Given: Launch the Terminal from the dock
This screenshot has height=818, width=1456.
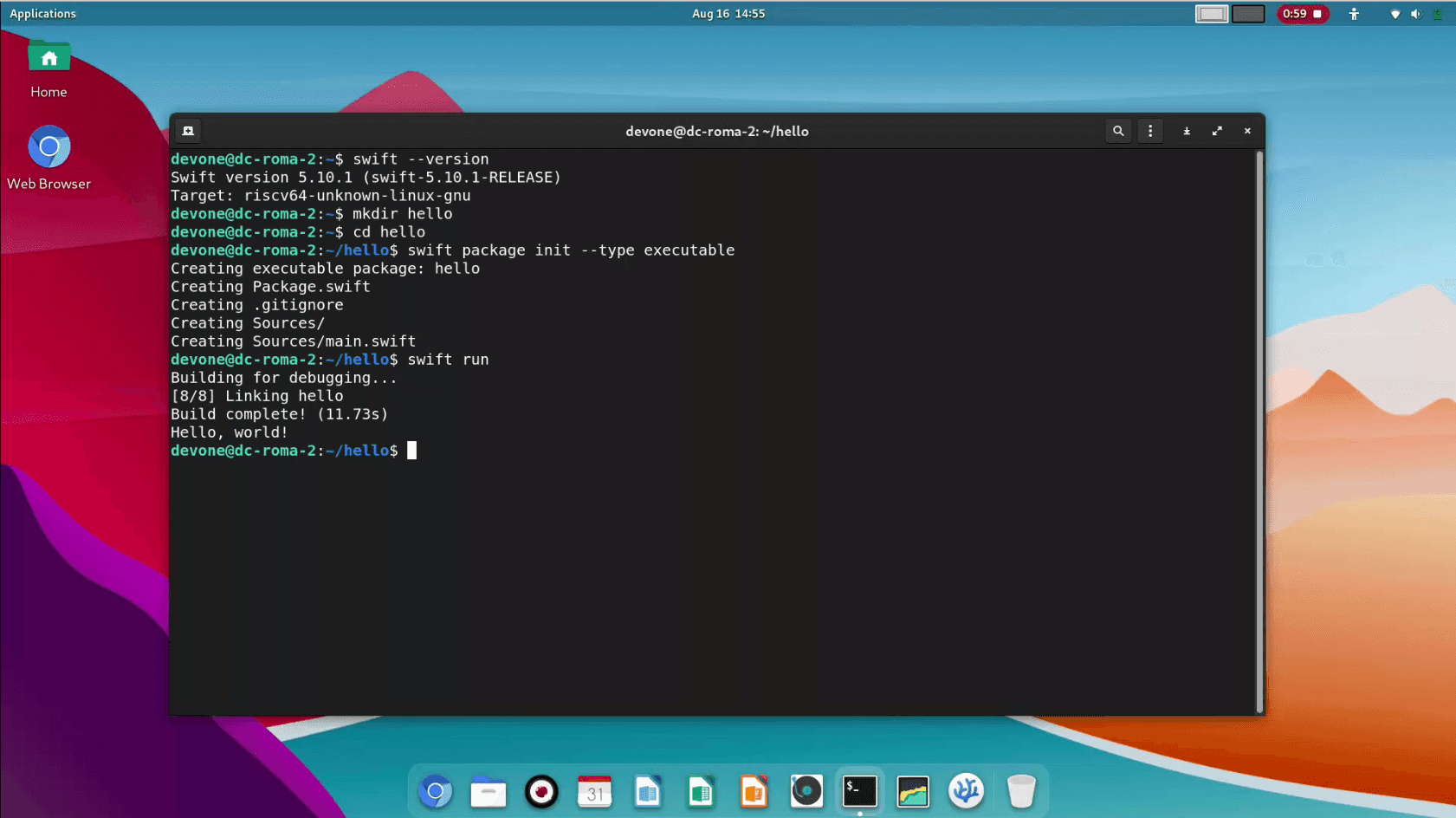Looking at the screenshot, I should coord(859,791).
